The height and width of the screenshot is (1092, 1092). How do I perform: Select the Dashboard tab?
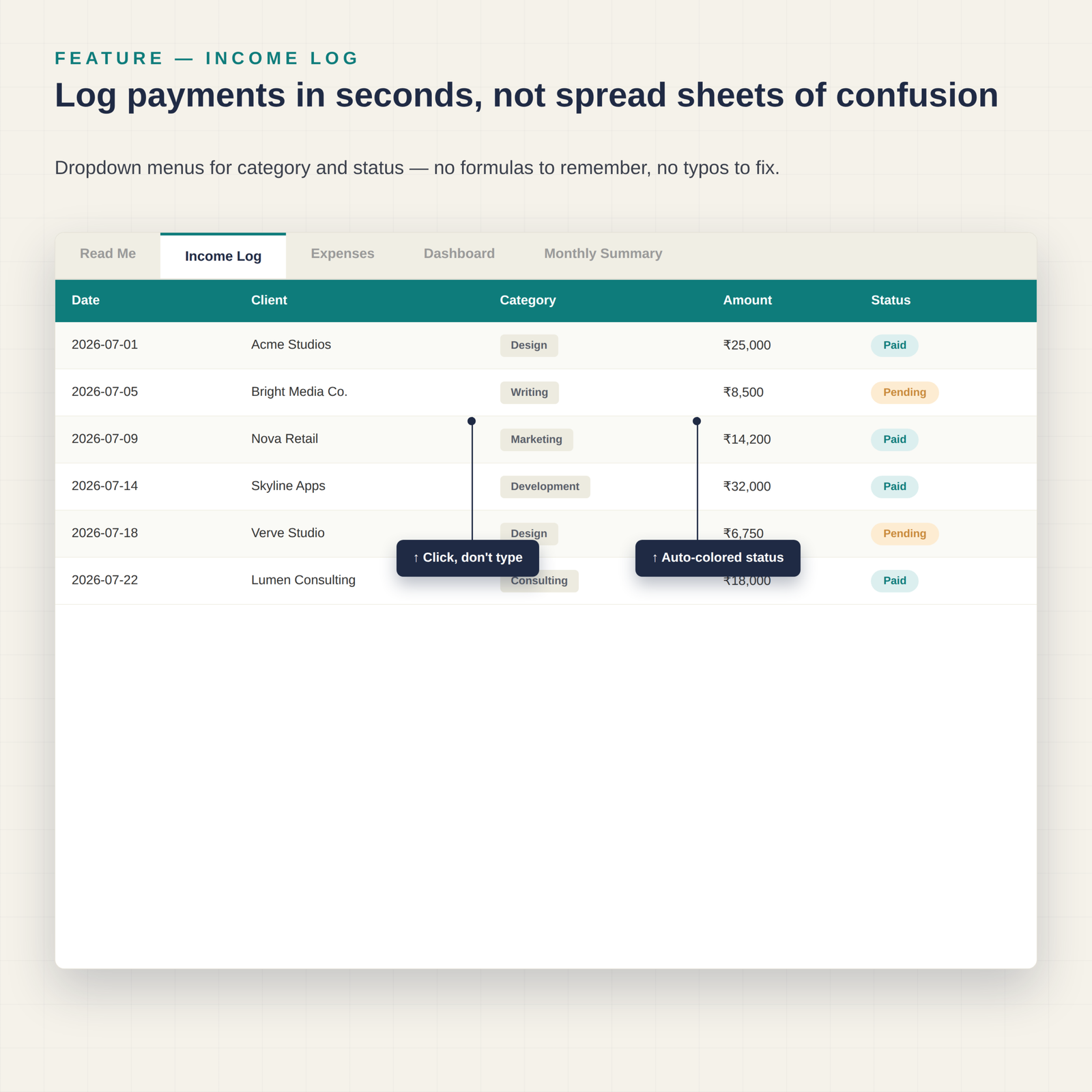click(x=459, y=254)
